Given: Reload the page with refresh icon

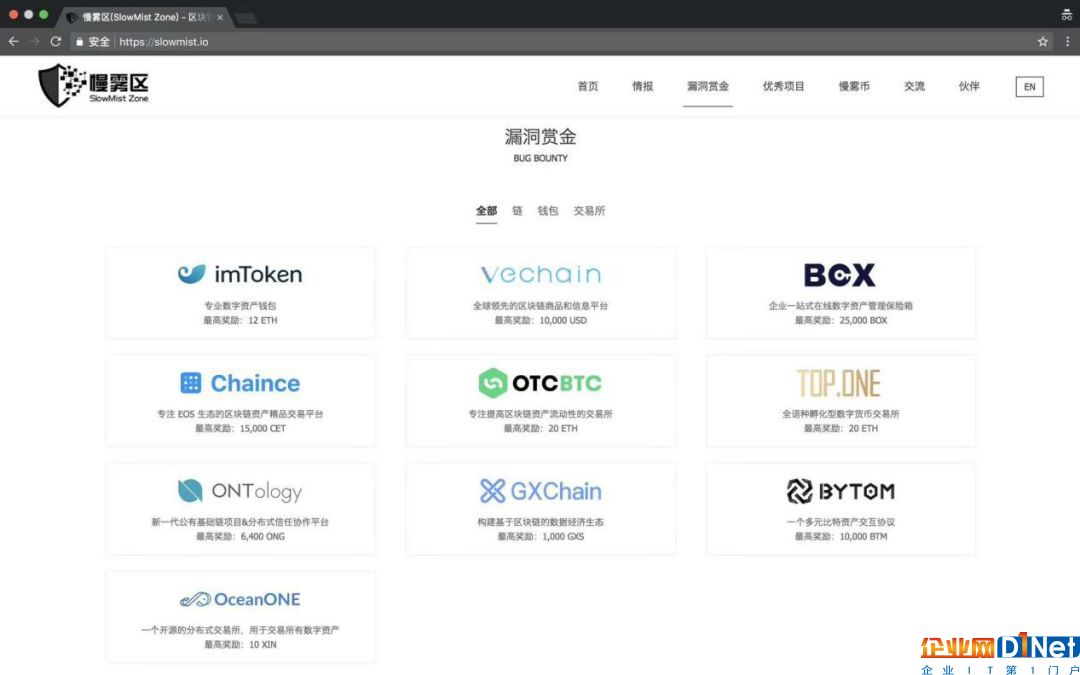Looking at the screenshot, I should coord(56,41).
